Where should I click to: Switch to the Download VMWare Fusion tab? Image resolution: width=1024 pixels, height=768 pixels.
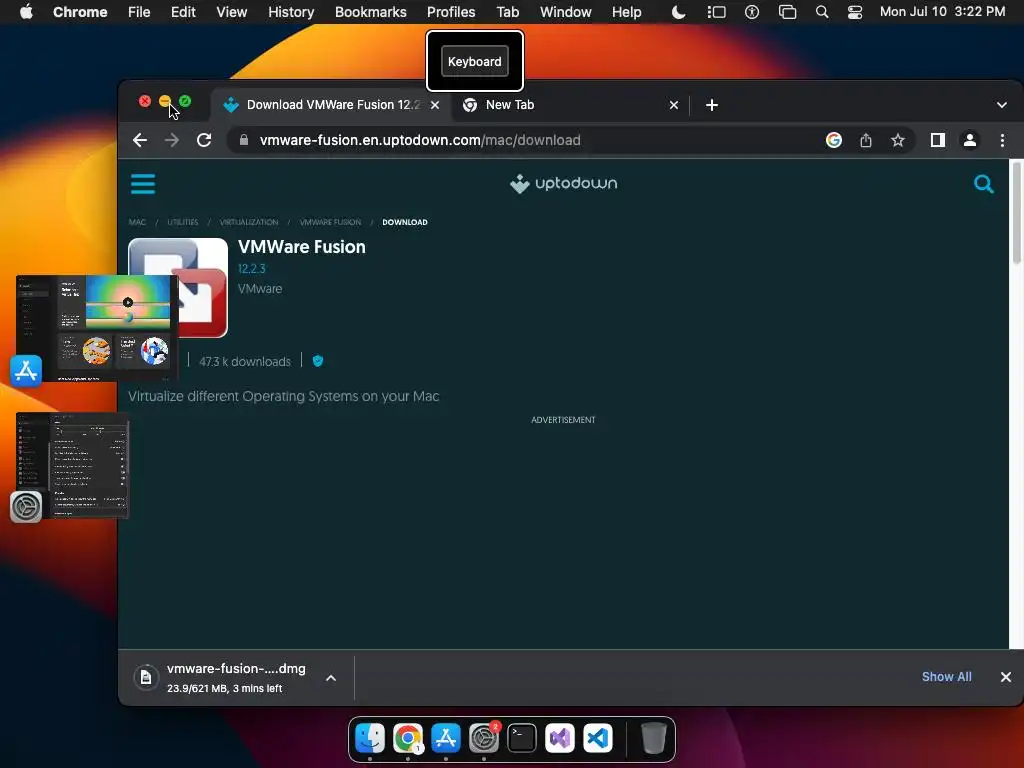[331, 105]
